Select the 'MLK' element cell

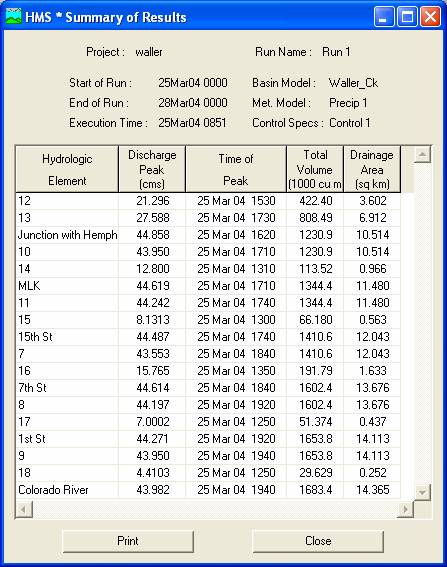67,286
